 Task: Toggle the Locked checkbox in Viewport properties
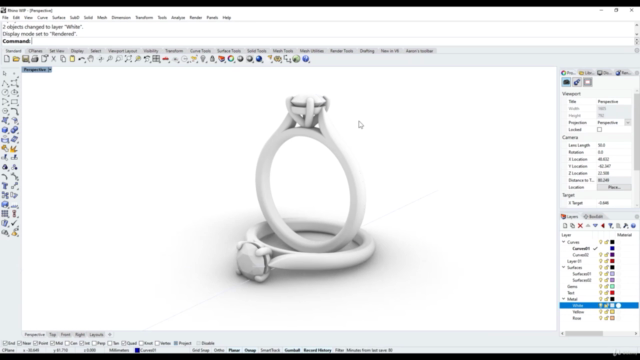click(x=599, y=130)
